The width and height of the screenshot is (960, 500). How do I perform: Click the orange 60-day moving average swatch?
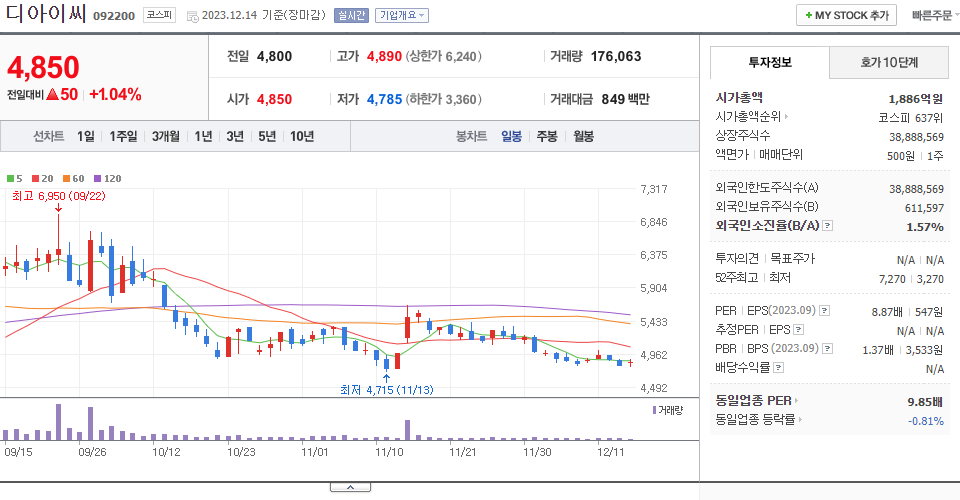pos(66,179)
